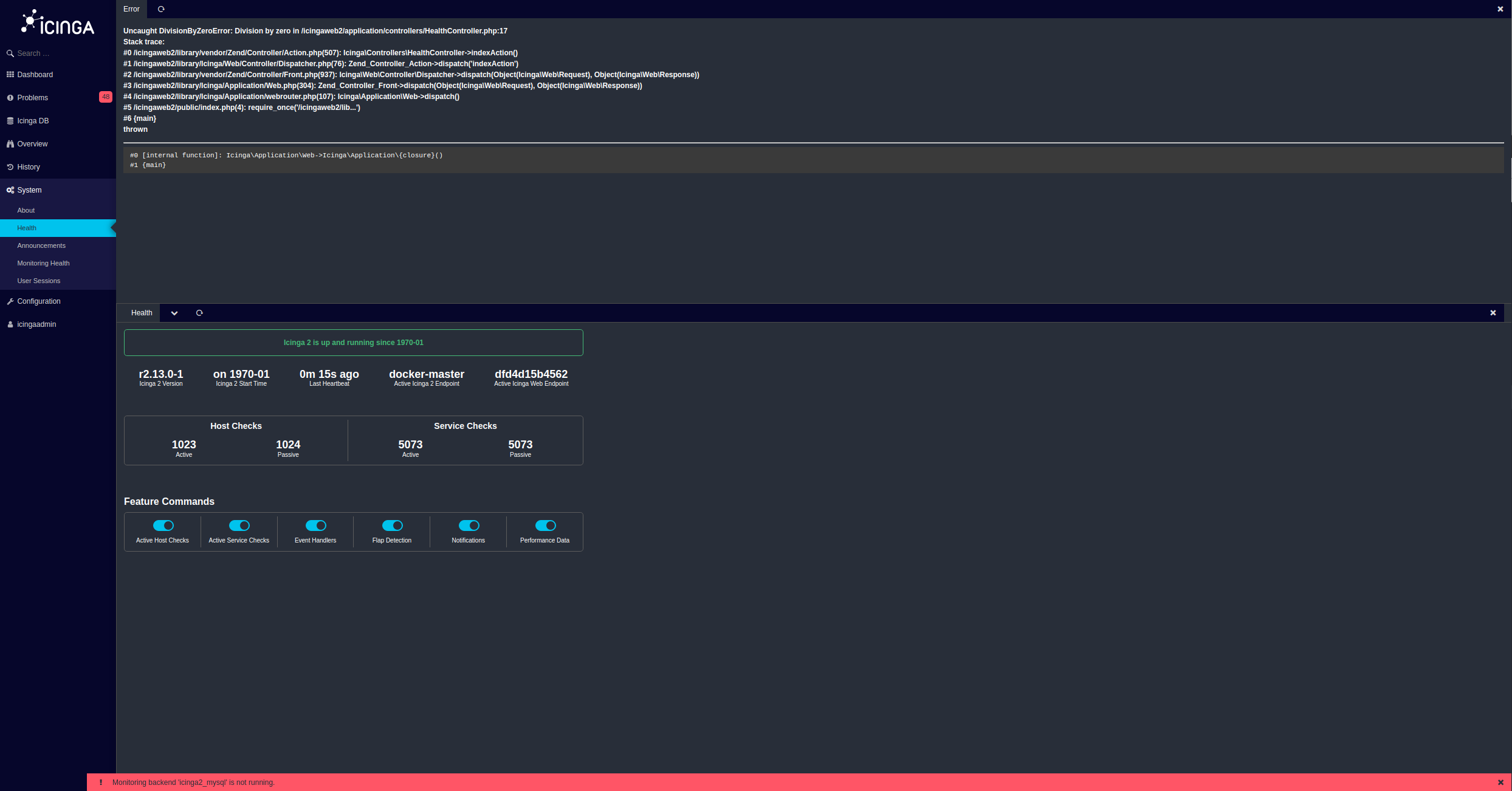The height and width of the screenshot is (791, 1512).
Task: Open the Monitoring Health page
Action: [x=43, y=262]
